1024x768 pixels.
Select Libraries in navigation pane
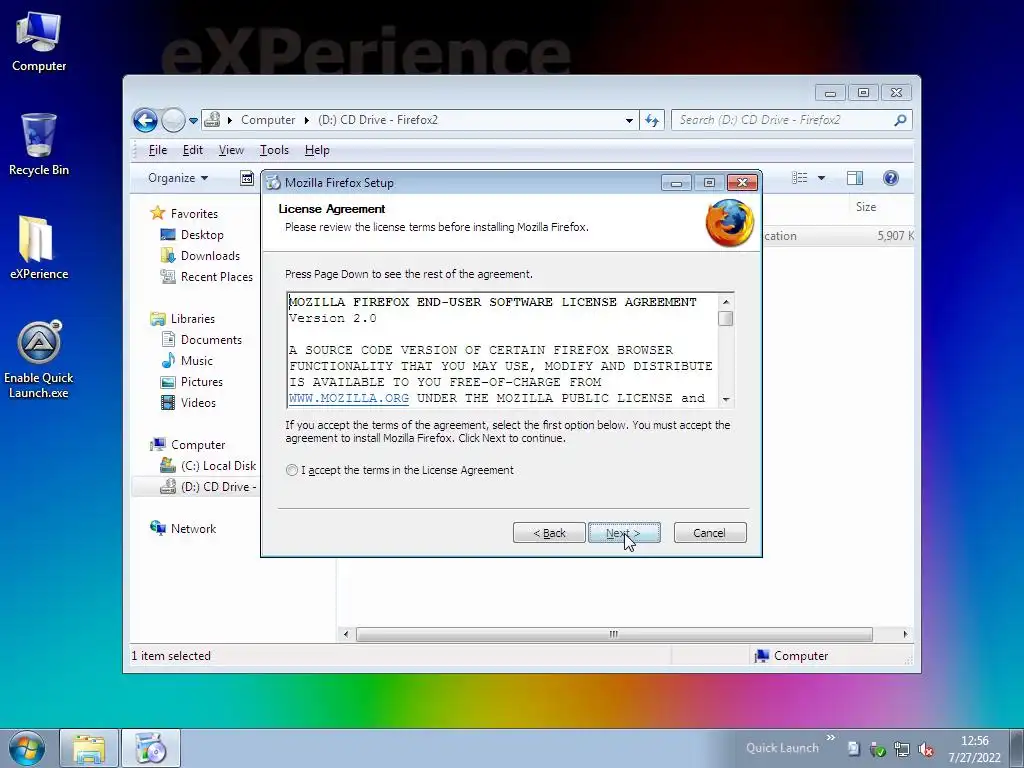point(192,319)
